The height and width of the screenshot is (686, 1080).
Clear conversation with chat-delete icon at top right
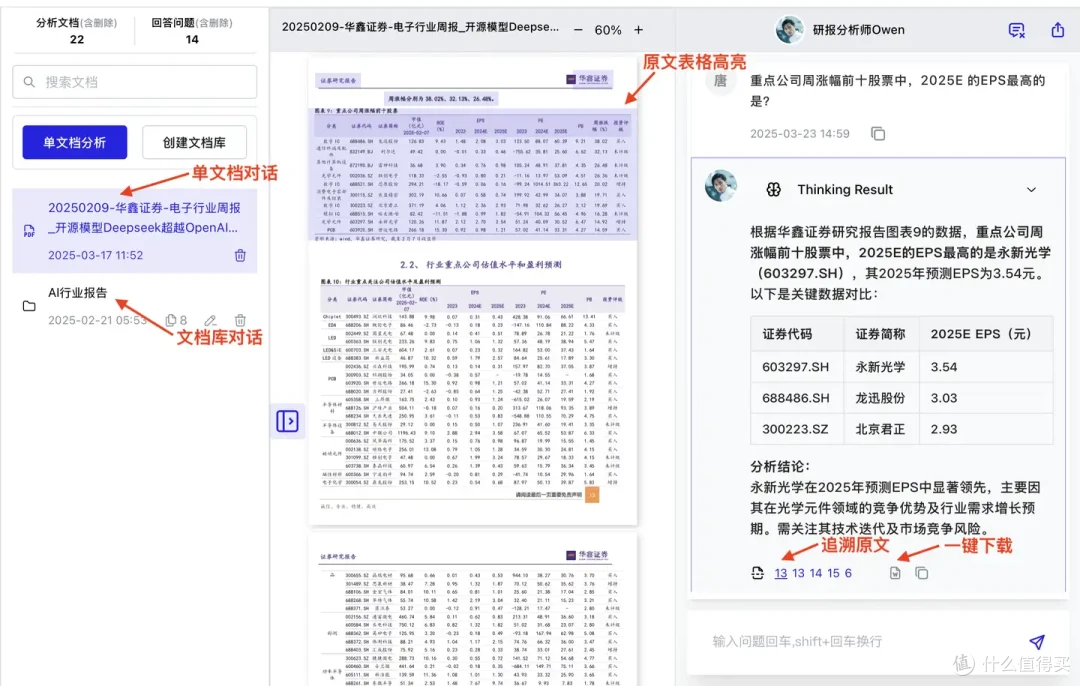(1017, 30)
